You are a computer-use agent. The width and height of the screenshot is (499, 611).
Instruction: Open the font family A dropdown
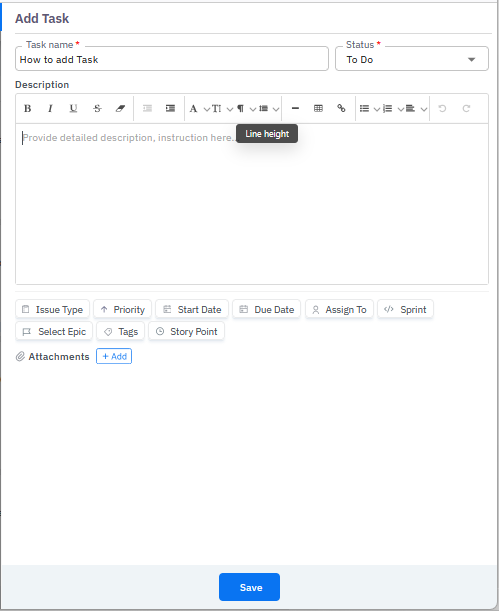[x=199, y=109]
